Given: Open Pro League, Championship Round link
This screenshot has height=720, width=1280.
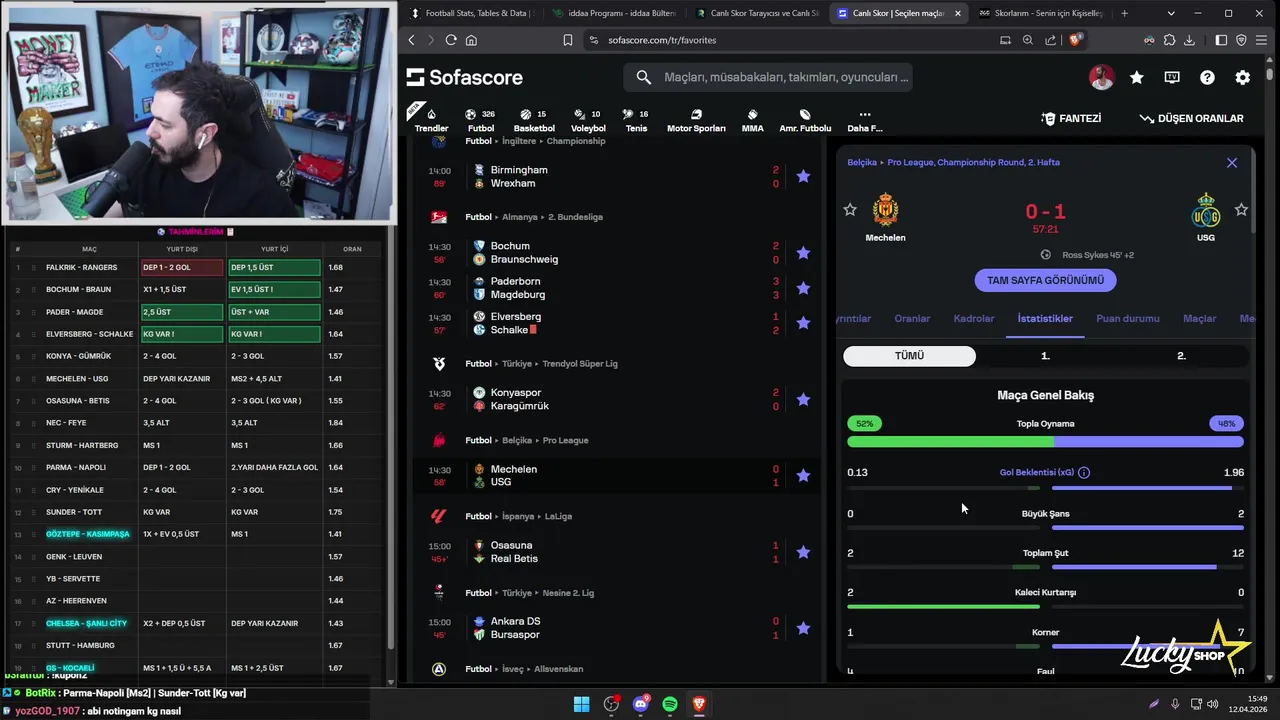Looking at the screenshot, I should click(x=974, y=162).
